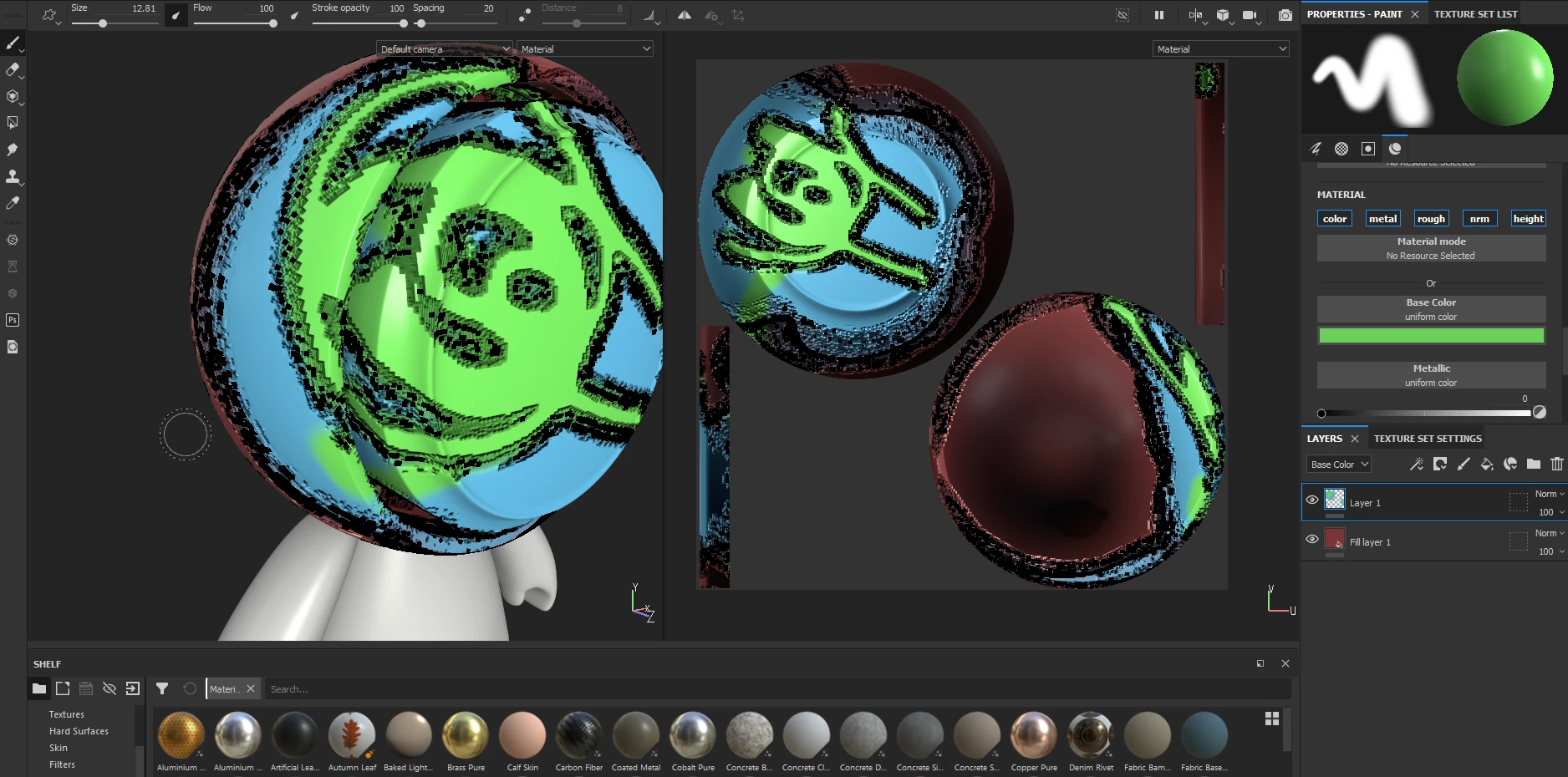Open Fill layer 1 blending mode dropdown
The width and height of the screenshot is (1568, 777).
(1549, 533)
